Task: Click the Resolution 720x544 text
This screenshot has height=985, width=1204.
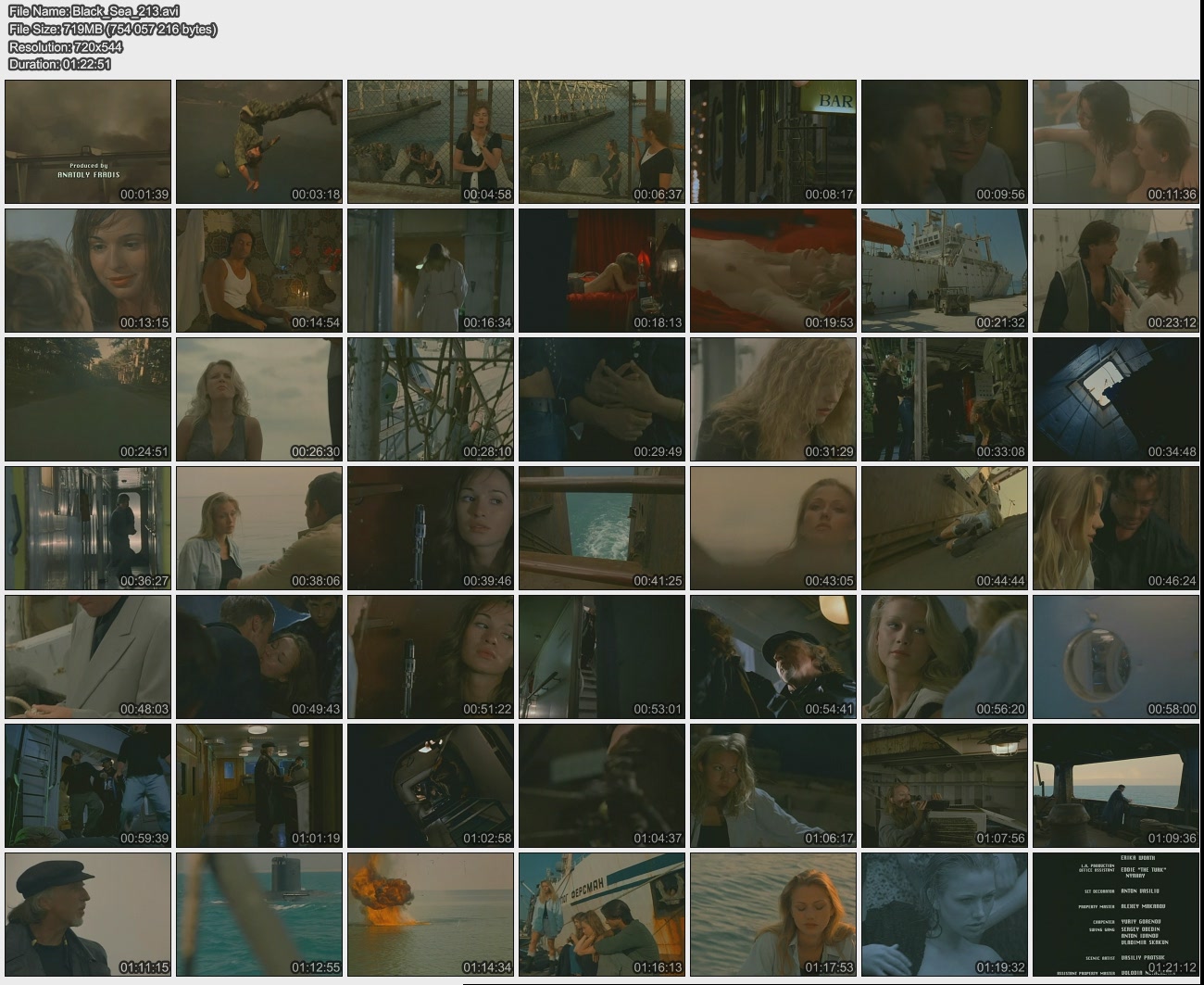Action: point(65,46)
